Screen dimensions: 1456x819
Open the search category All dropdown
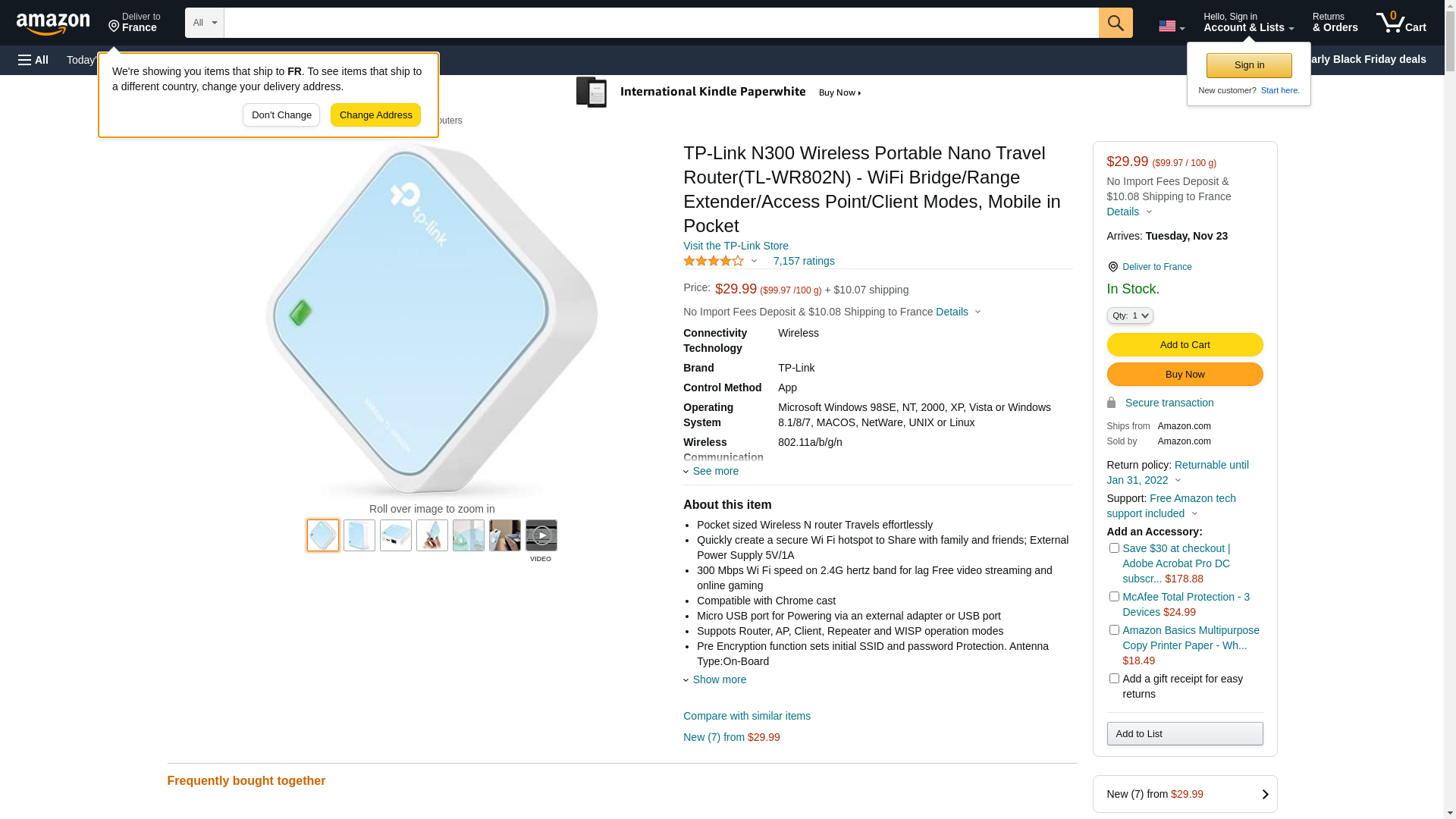point(205,23)
